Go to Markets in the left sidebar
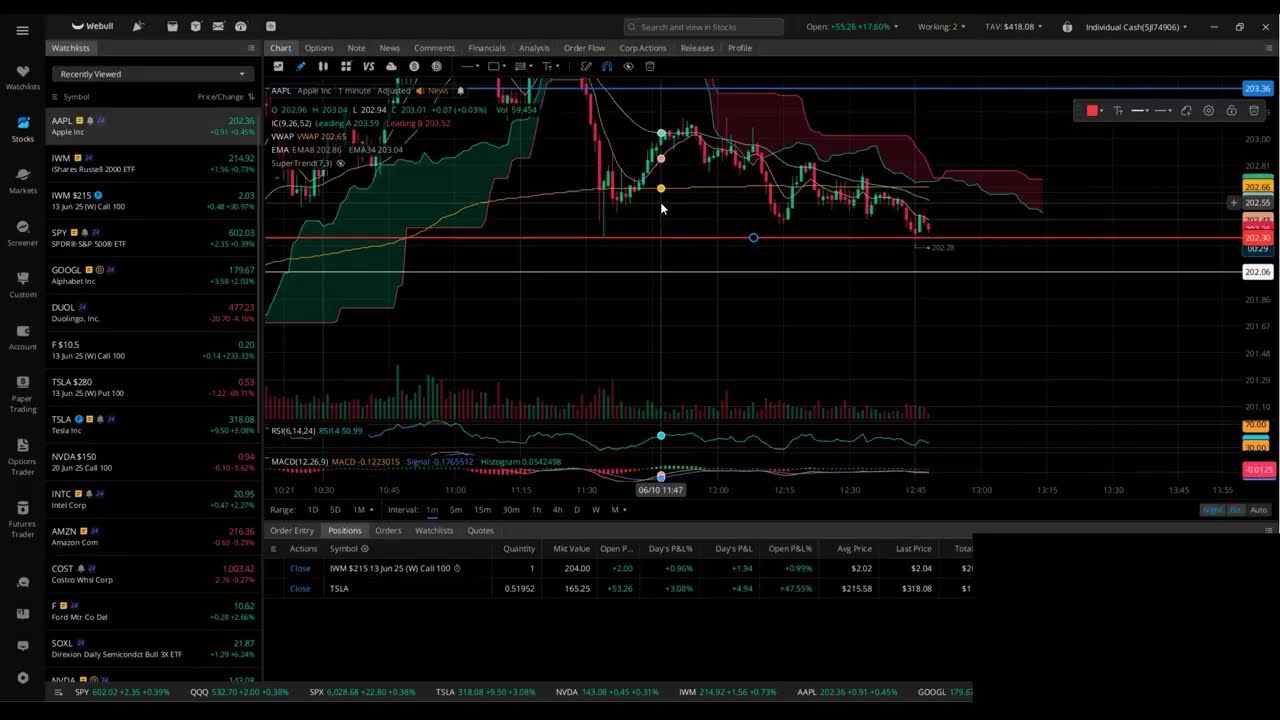The height and width of the screenshot is (720, 1280). point(23,180)
